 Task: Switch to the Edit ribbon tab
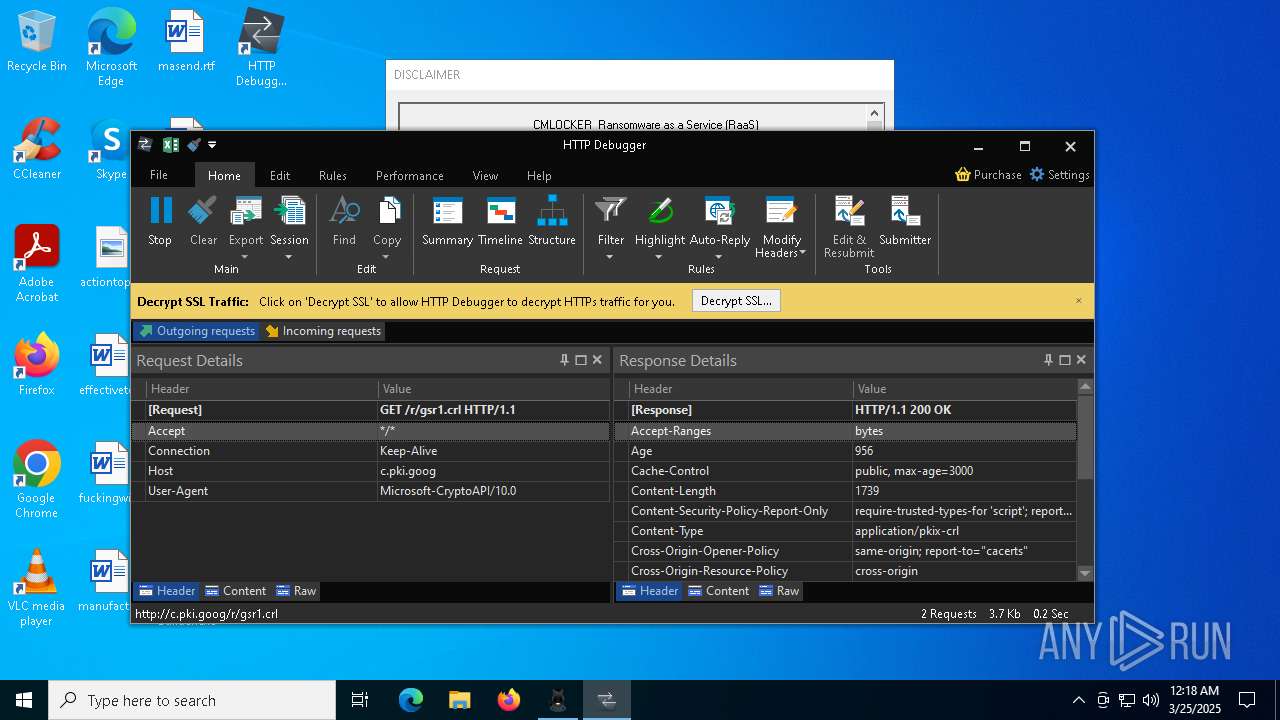[x=280, y=175]
